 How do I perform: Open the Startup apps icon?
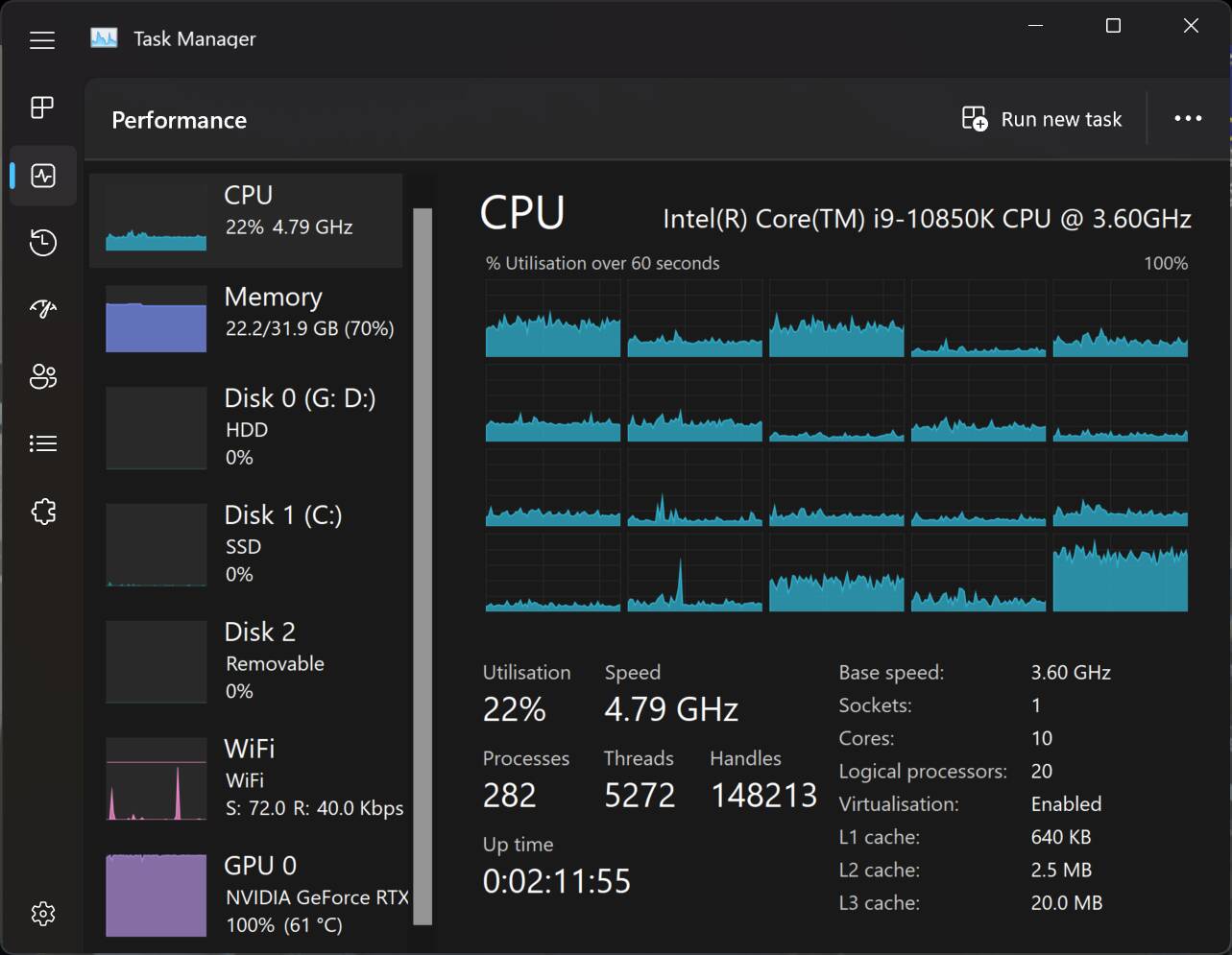(43, 309)
